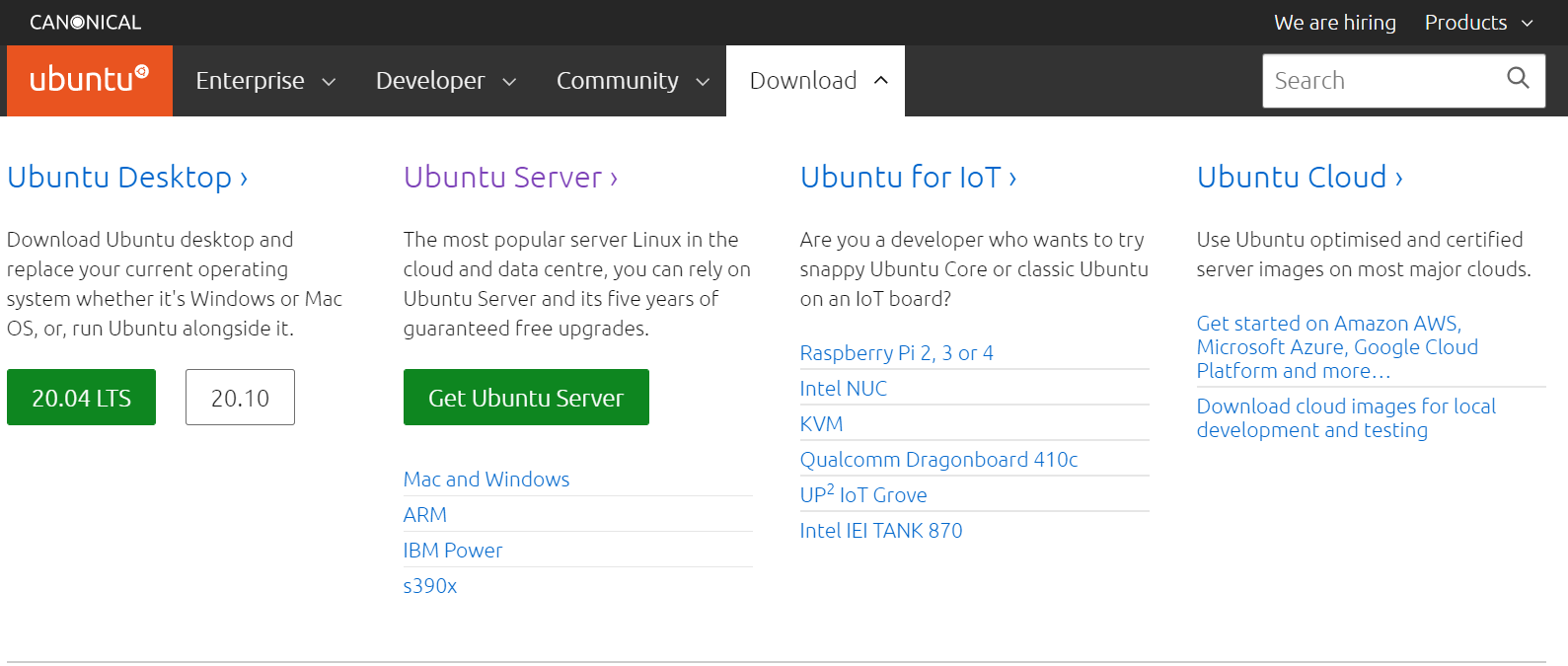Click the Canonical logo in top bar
1568x666 pixels.
pos(86,22)
